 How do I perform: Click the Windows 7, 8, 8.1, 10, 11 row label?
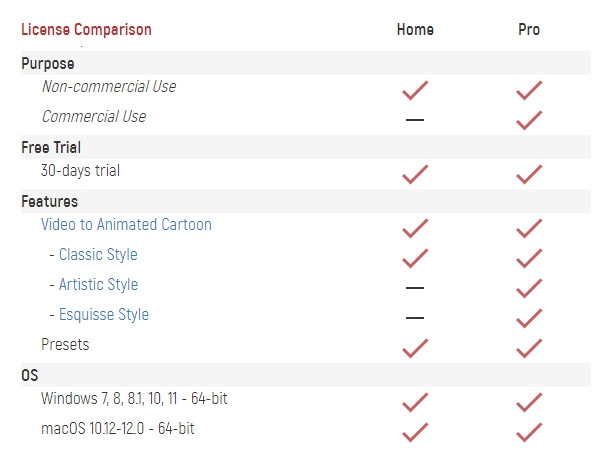point(134,399)
